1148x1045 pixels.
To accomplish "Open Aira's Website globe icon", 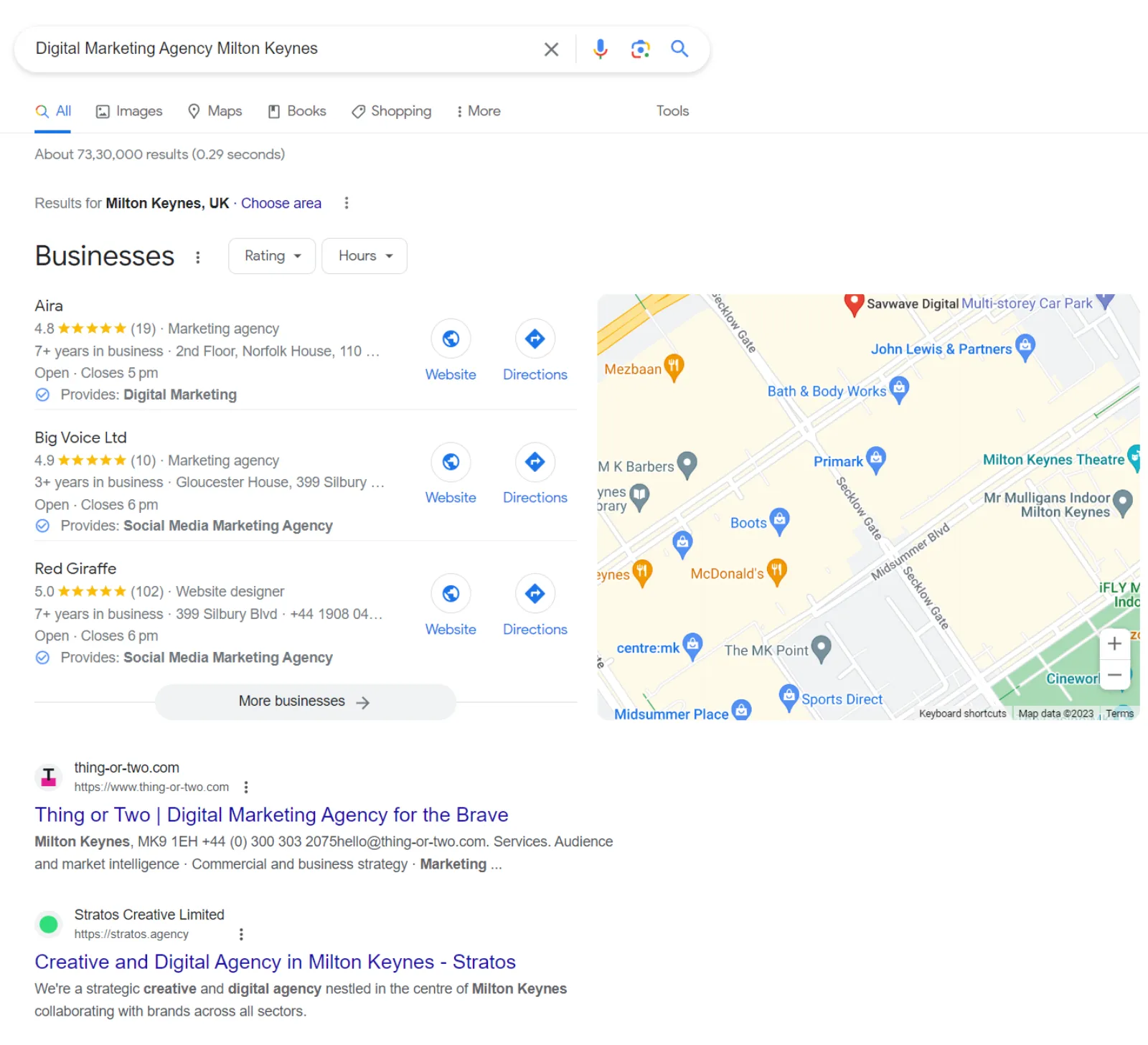I will pos(451,339).
